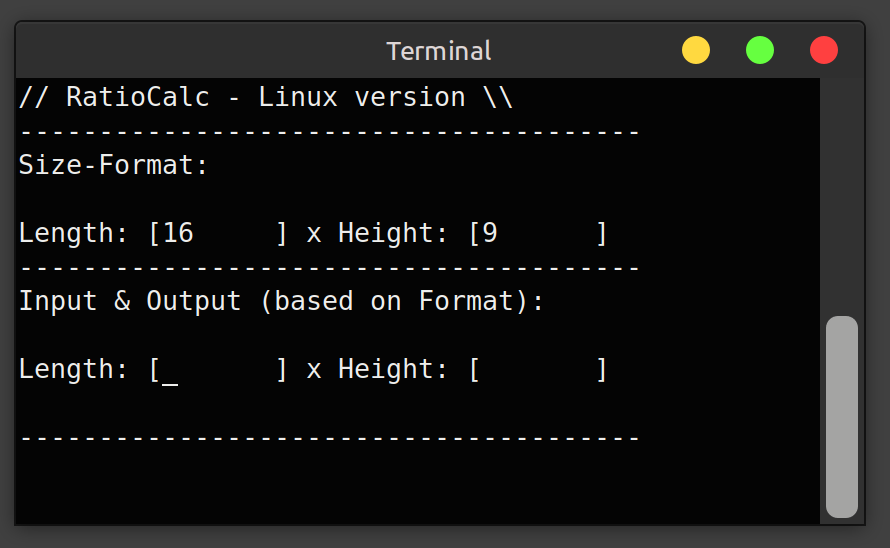
Task: Click the green maximize window button
Action: click(760, 50)
